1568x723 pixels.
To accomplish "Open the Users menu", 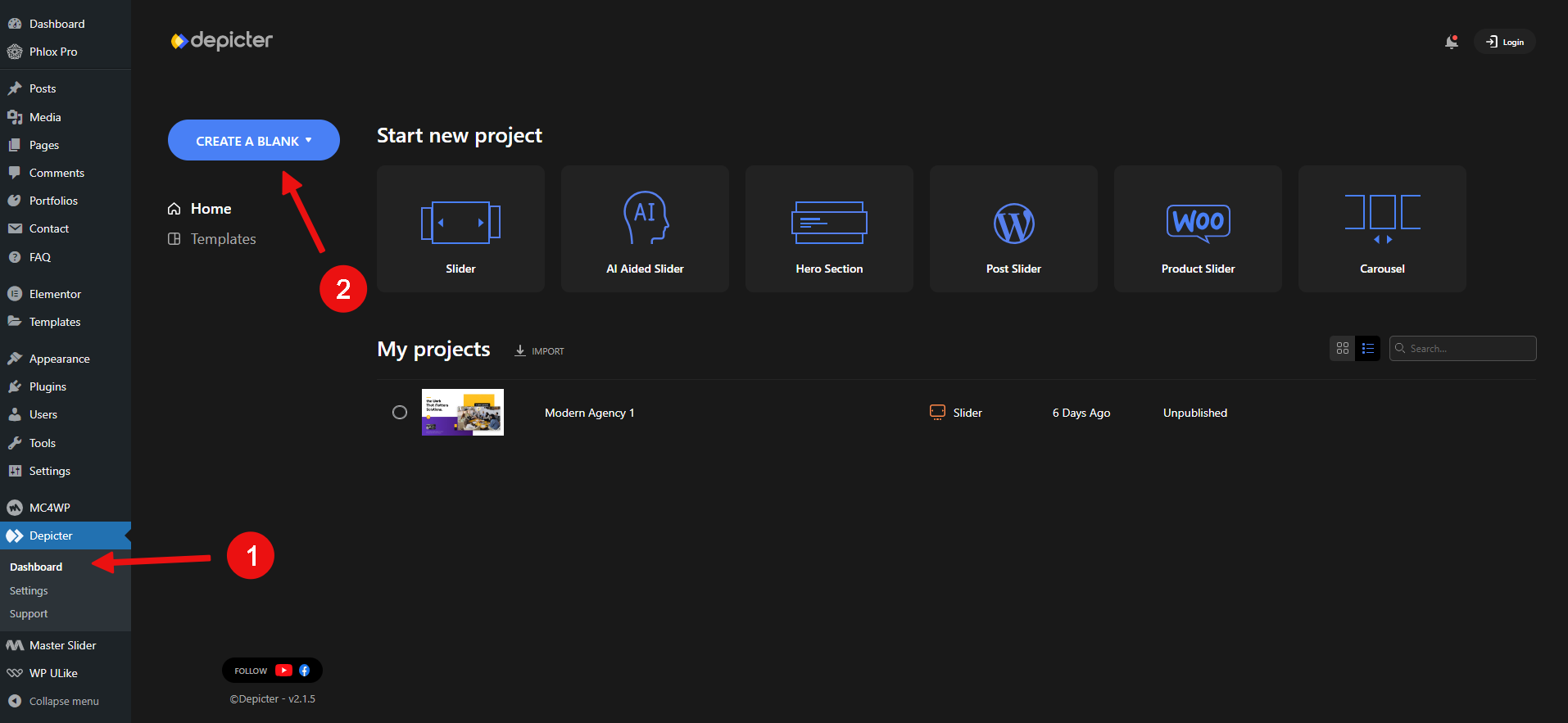I will click(66, 414).
